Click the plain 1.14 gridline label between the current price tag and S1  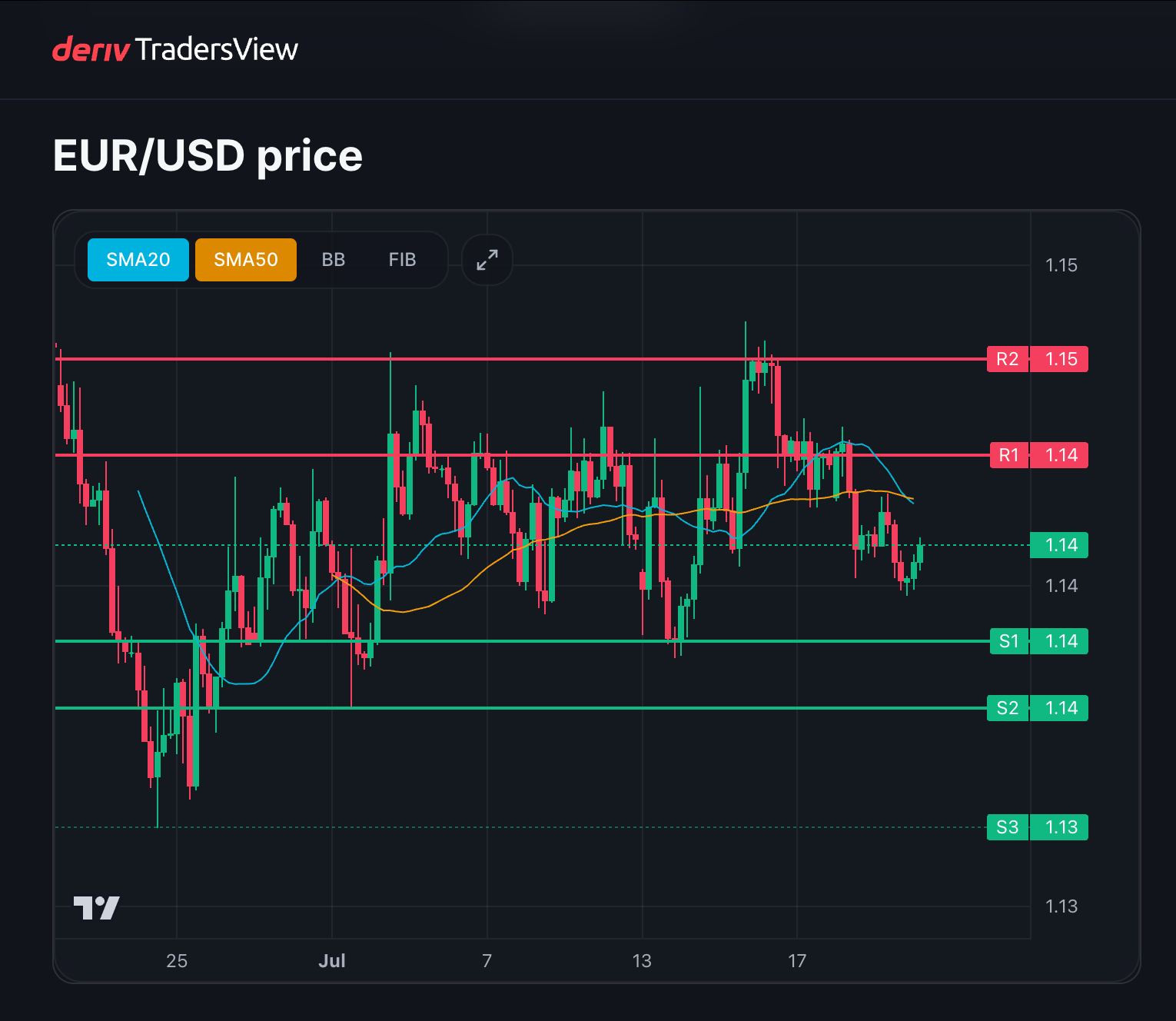pos(1061,586)
